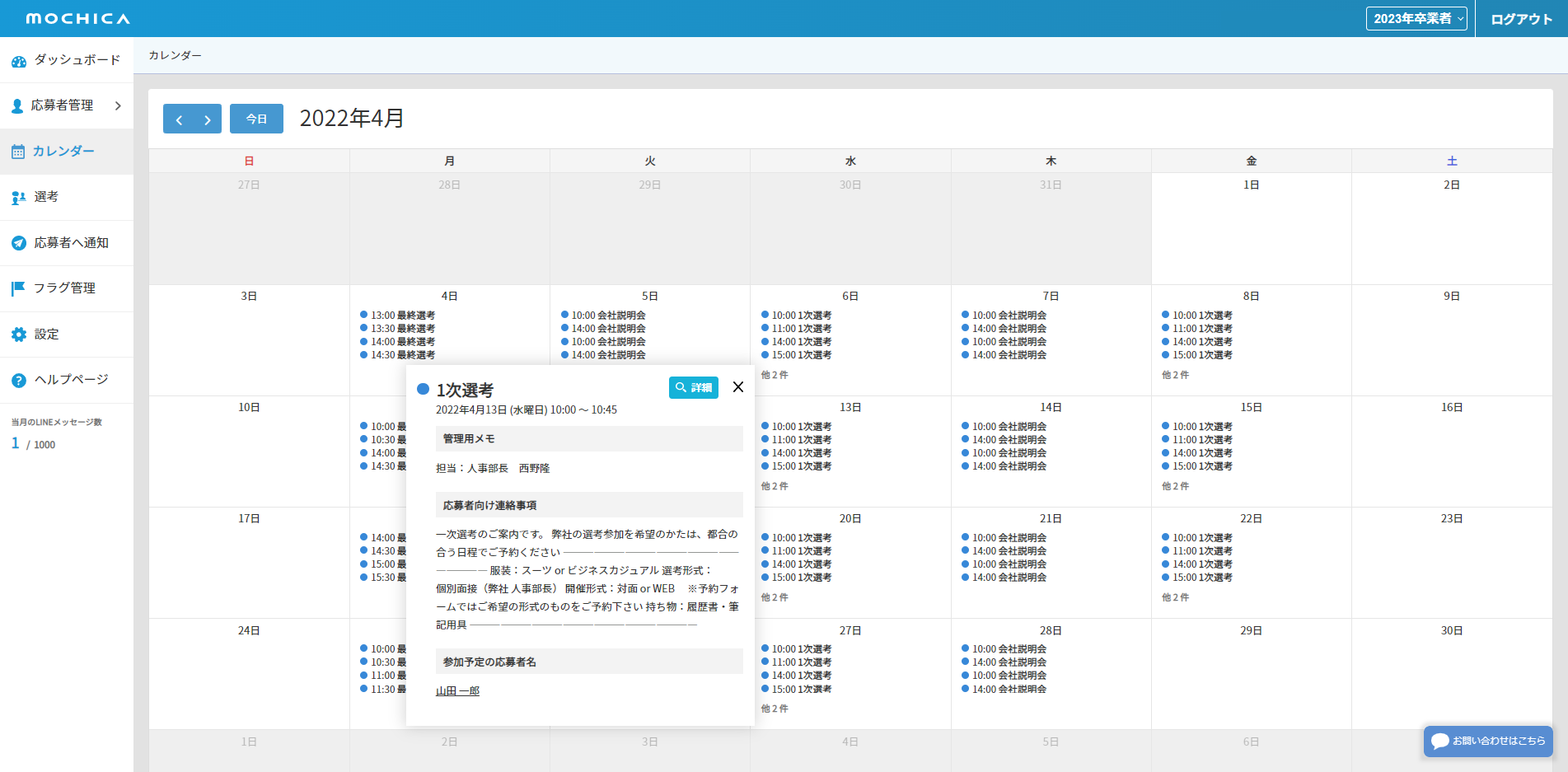Click the paper plane notification icon
1568x772 pixels.
(x=19, y=243)
